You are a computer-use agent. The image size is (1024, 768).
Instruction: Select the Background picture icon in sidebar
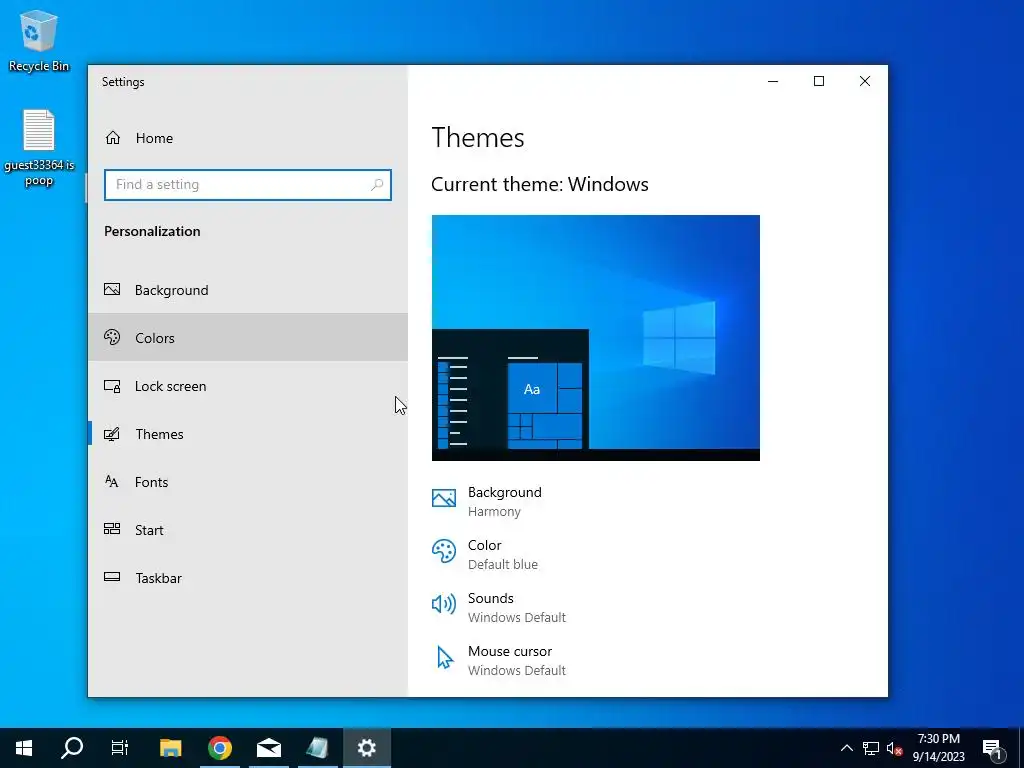pyautogui.click(x=112, y=289)
